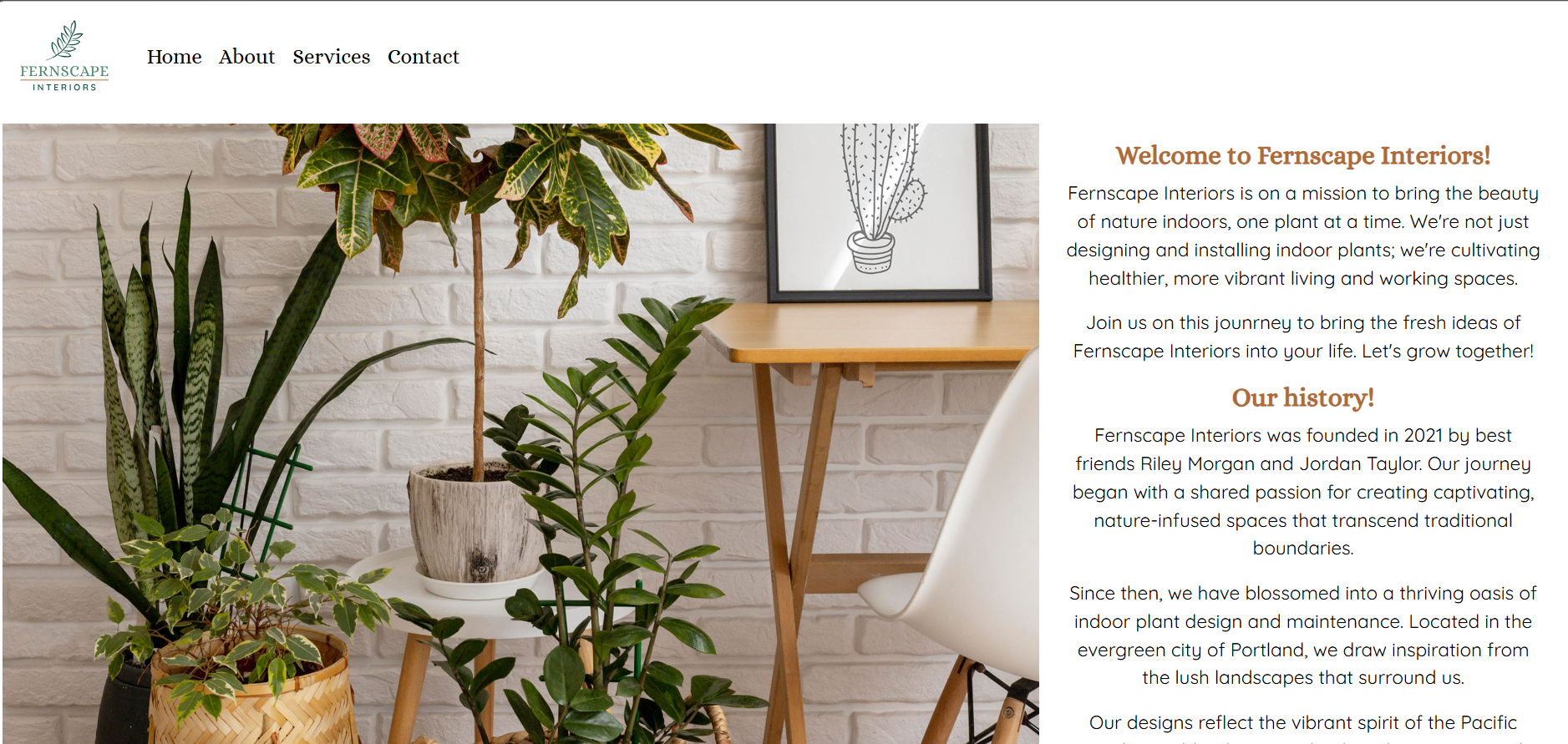Click the FERNSCAPE text under the logo
The width and height of the screenshot is (1568, 744).
(x=64, y=72)
